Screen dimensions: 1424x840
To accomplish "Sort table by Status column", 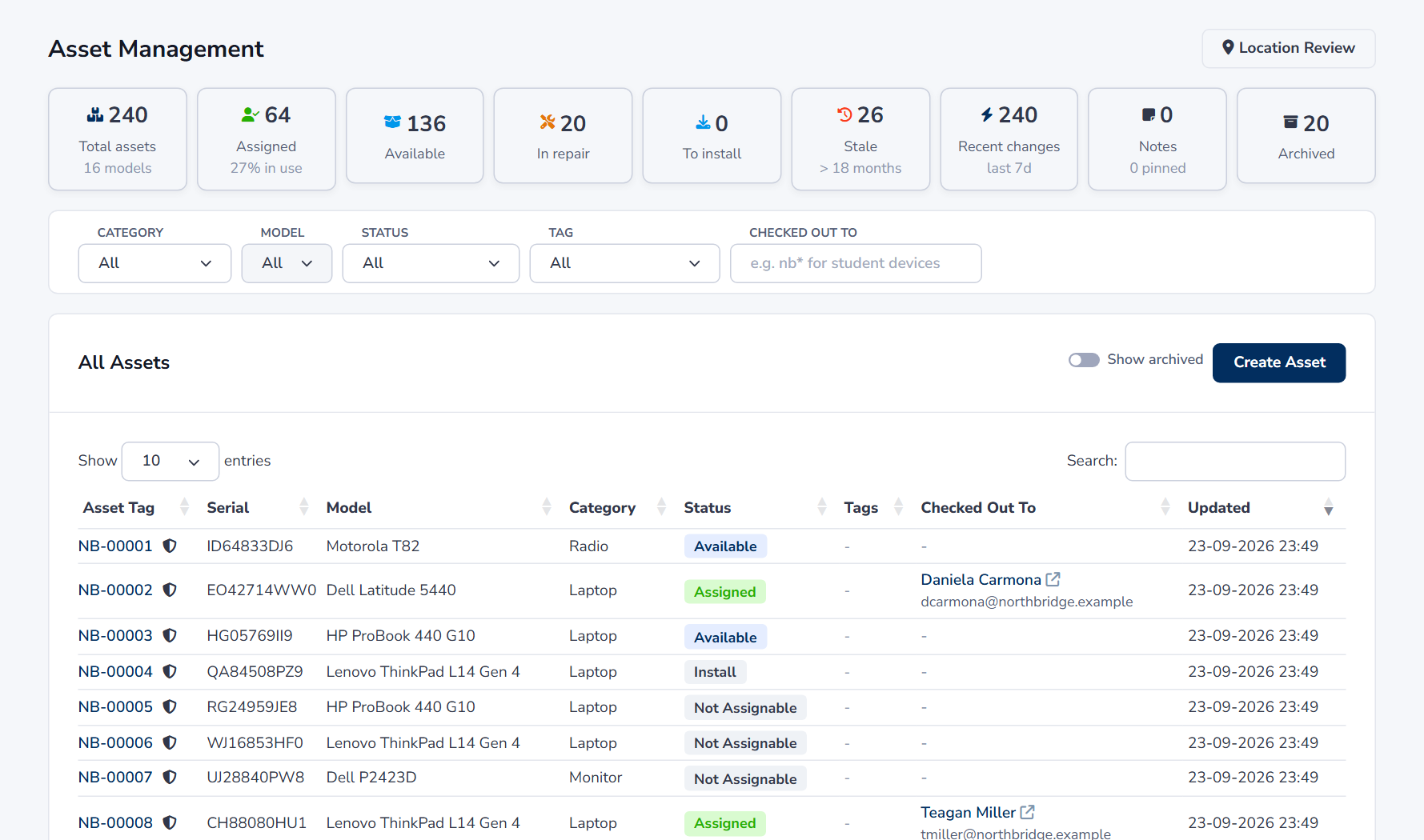I will [754, 507].
